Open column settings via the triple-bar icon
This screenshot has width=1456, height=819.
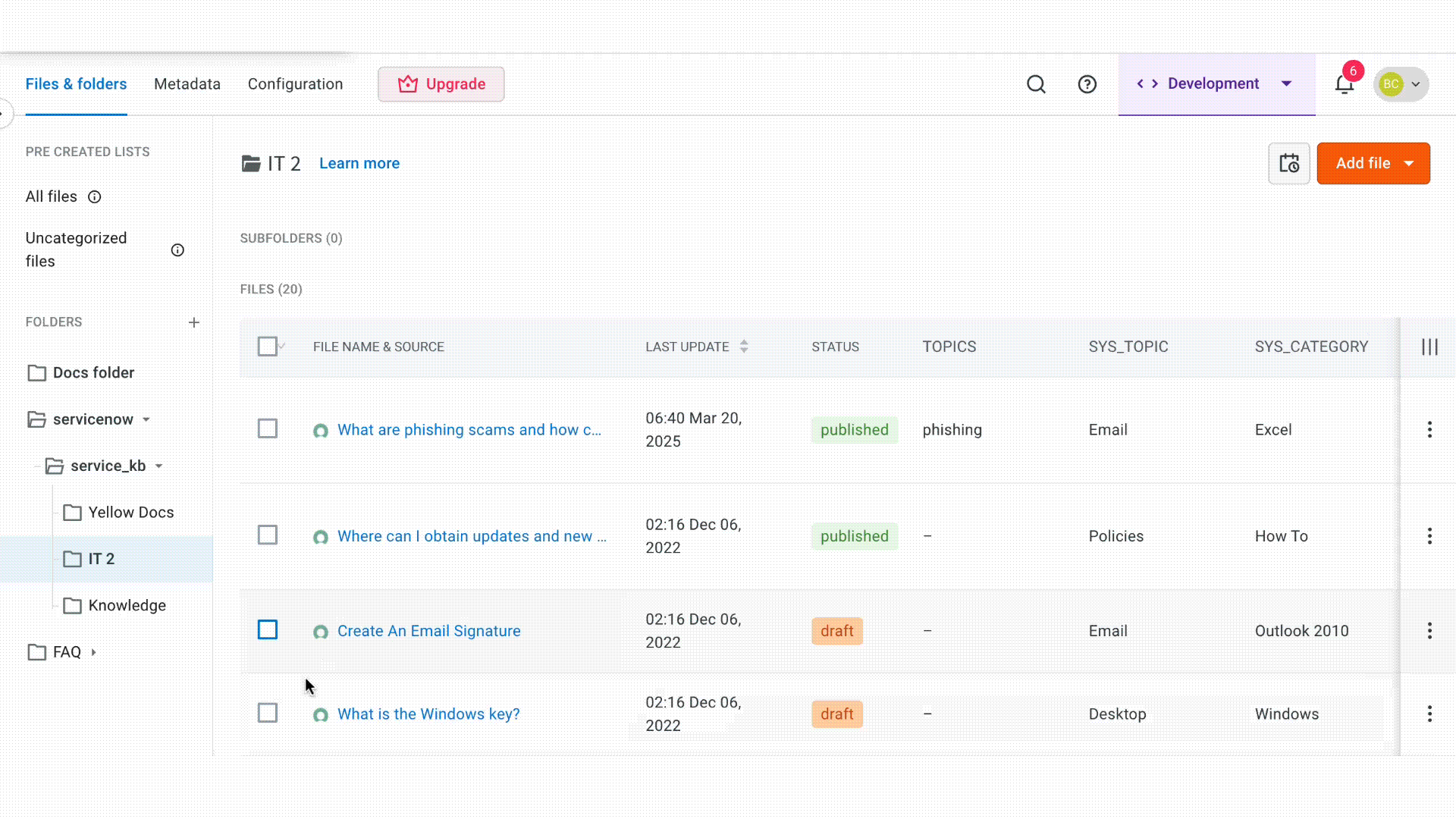(1430, 347)
